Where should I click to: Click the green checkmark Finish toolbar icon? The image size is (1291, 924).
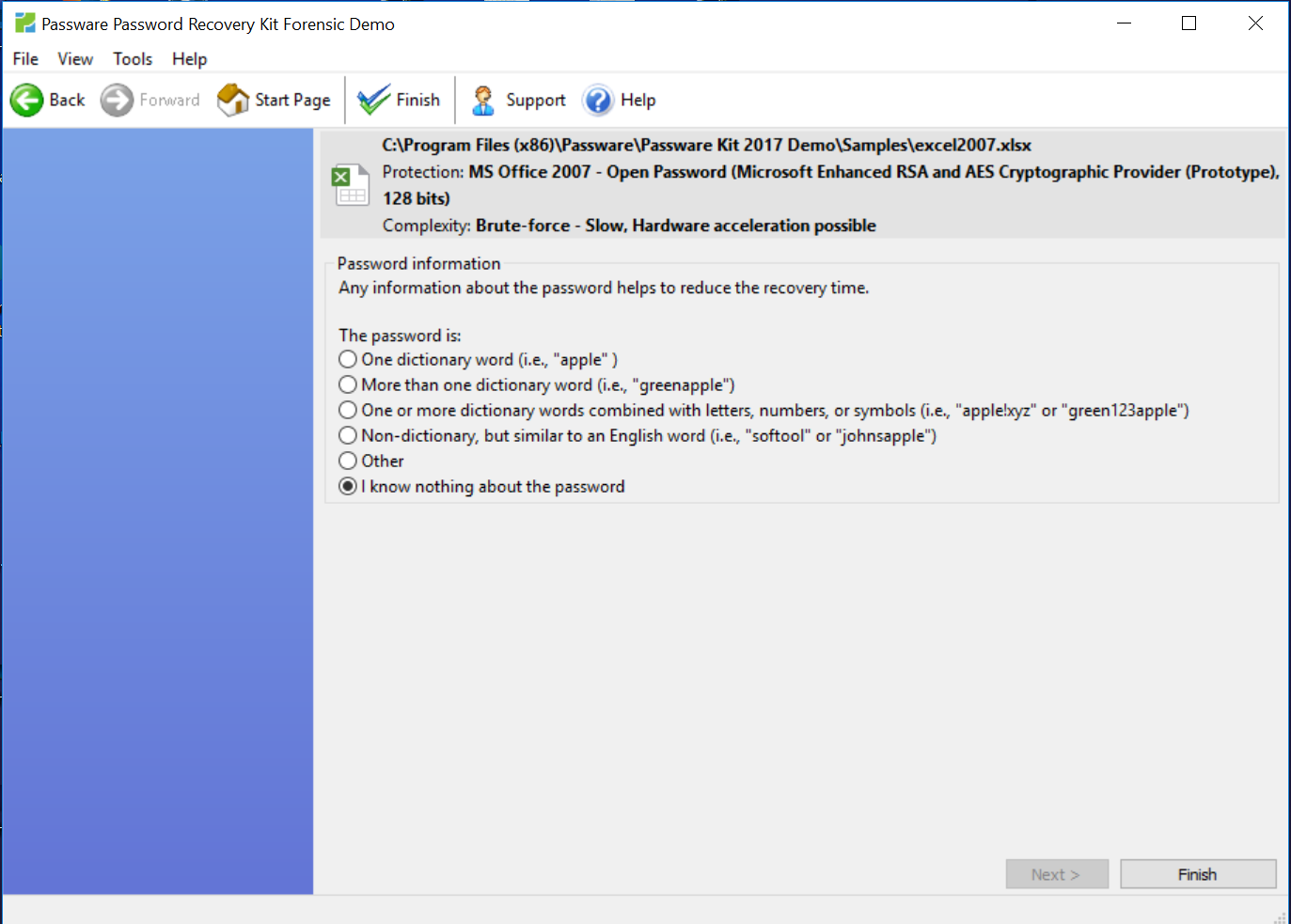[372, 98]
